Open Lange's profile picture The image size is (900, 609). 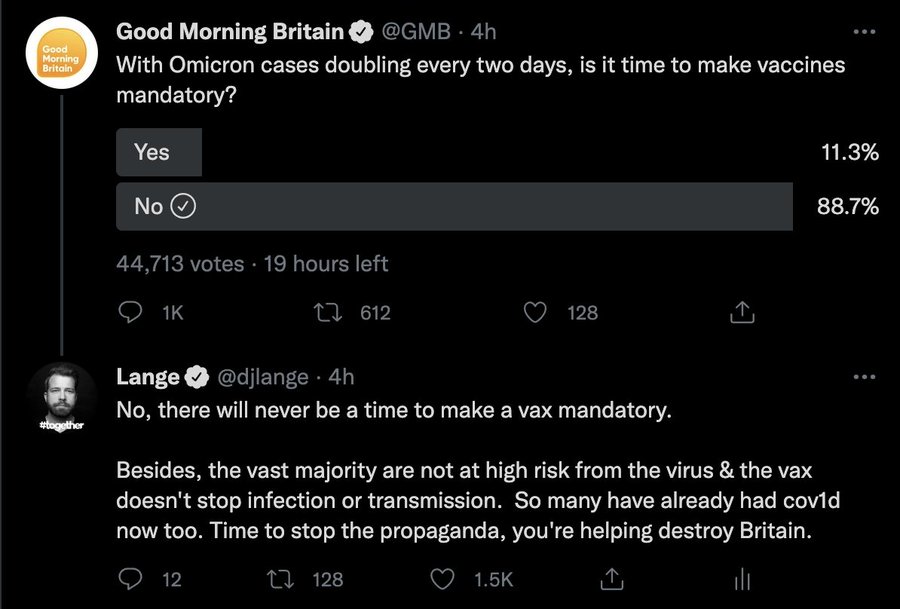pyautogui.click(x=61, y=398)
